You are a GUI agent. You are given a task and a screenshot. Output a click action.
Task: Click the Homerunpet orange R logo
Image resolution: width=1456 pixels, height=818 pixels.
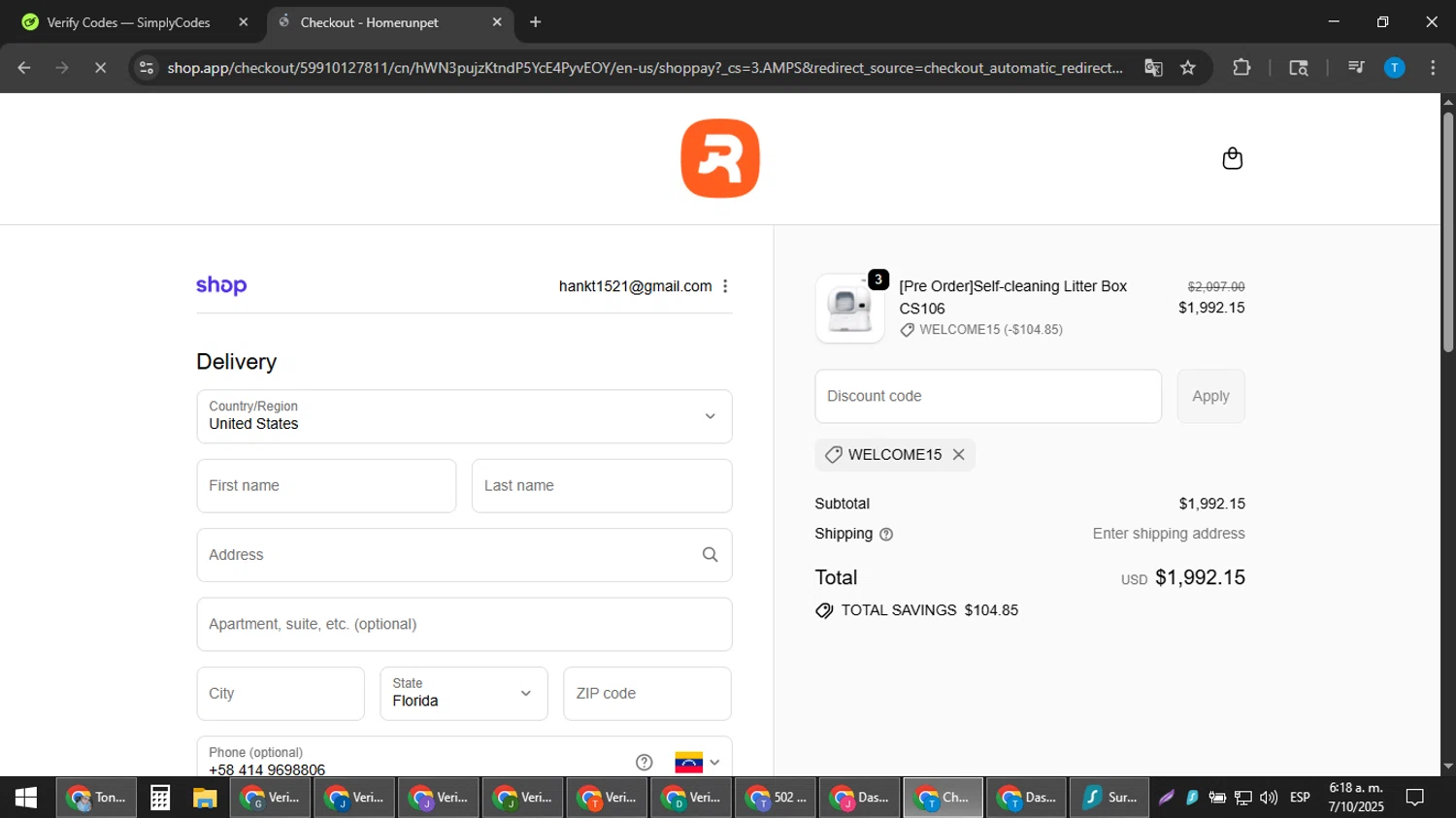(720, 158)
